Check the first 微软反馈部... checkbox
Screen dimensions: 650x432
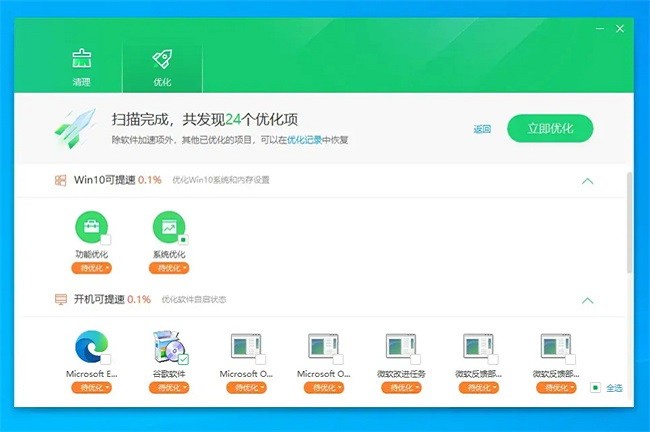(x=493, y=359)
